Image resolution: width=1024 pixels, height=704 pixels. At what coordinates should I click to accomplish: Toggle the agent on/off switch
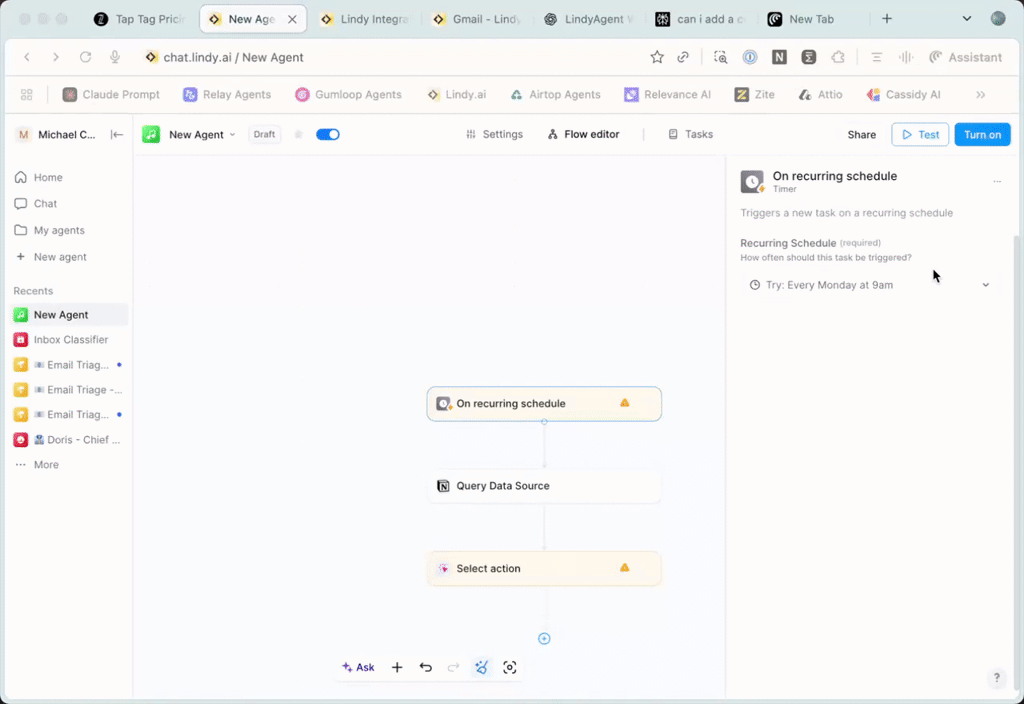[328, 134]
